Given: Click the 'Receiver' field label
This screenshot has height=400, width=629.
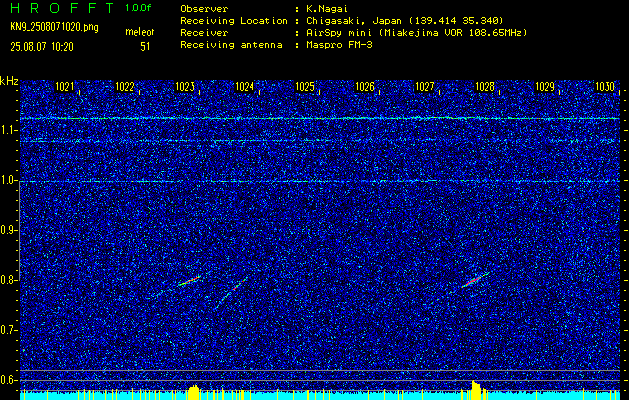Looking at the screenshot, I should (204, 33).
